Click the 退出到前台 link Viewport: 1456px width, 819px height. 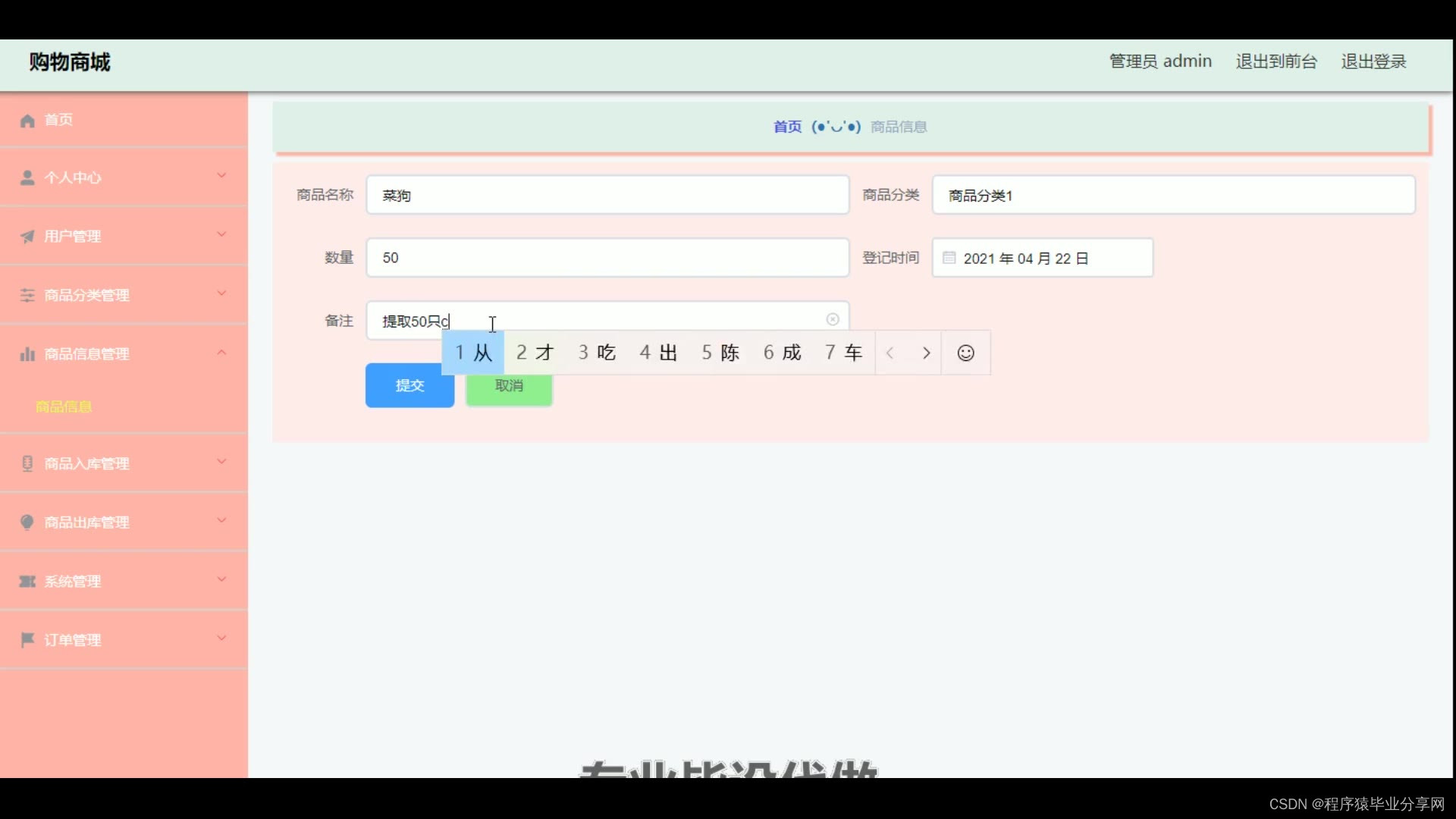coord(1276,61)
